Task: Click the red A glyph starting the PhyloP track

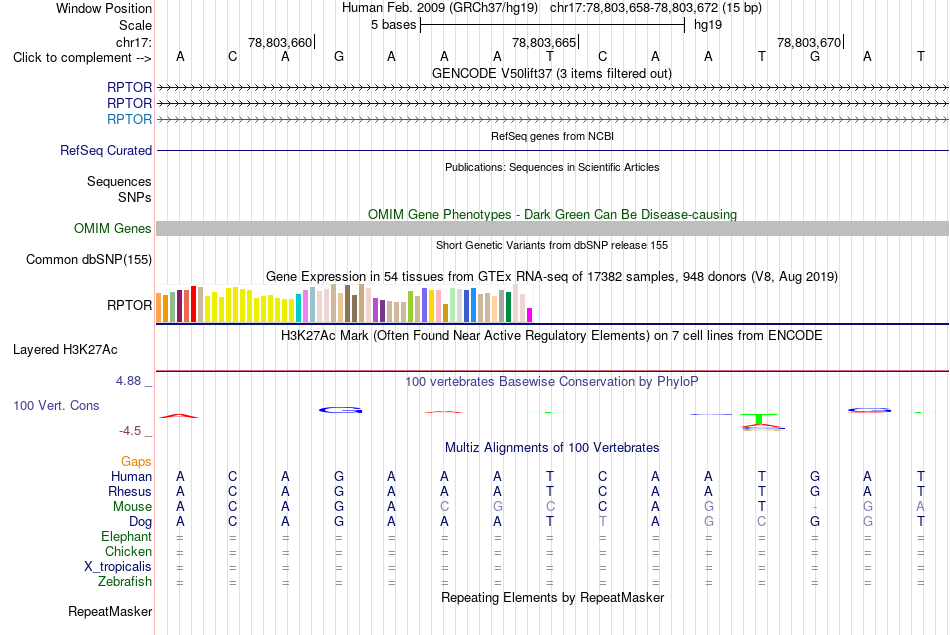Action: [179, 416]
